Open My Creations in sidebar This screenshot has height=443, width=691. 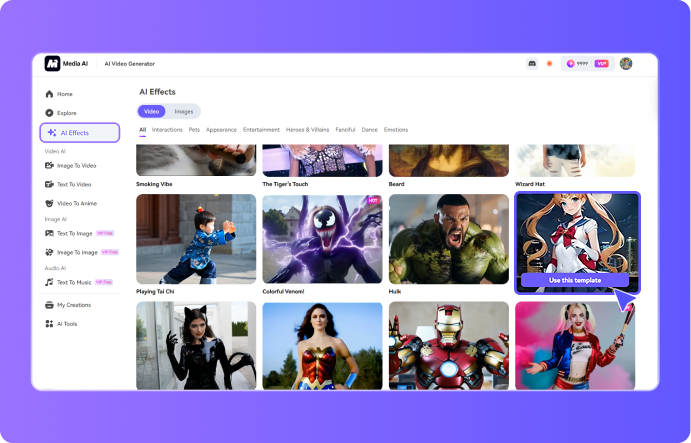(68, 305)
